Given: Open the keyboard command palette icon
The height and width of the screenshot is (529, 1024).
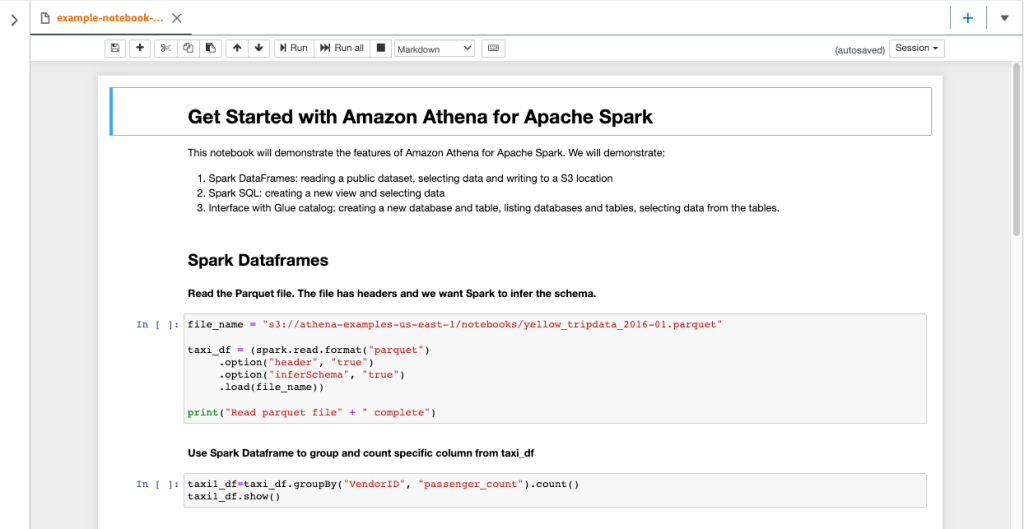Looking at the screenshot, I should (493, 48).
